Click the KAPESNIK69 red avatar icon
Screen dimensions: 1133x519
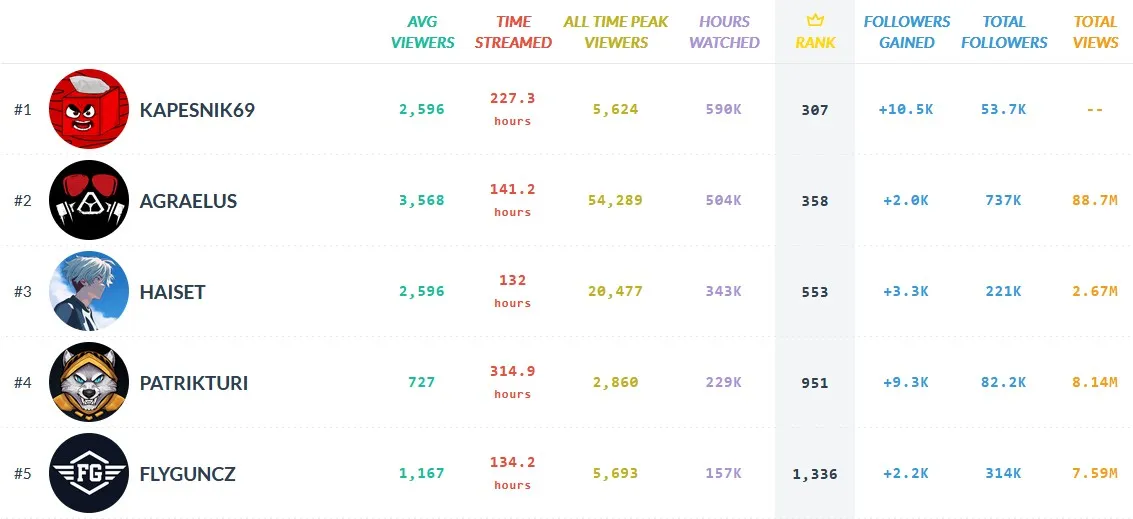tap(89, 109)
